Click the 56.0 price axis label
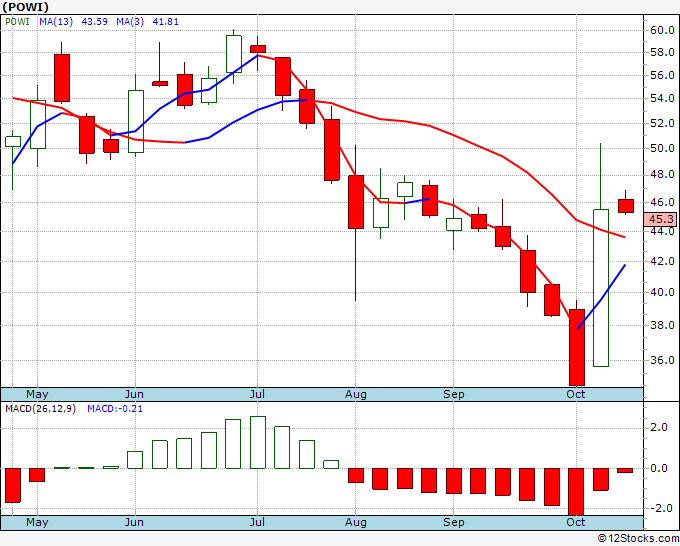This screenshot has width=680, height=546. pyautogui.click(x=662, y=75)
